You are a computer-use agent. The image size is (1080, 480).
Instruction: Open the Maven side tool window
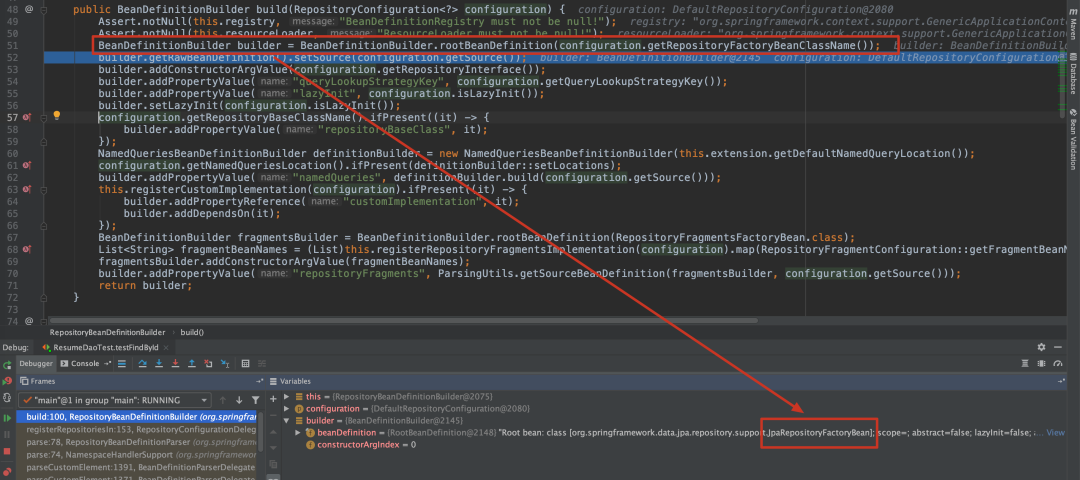(x=1073, y=27)
